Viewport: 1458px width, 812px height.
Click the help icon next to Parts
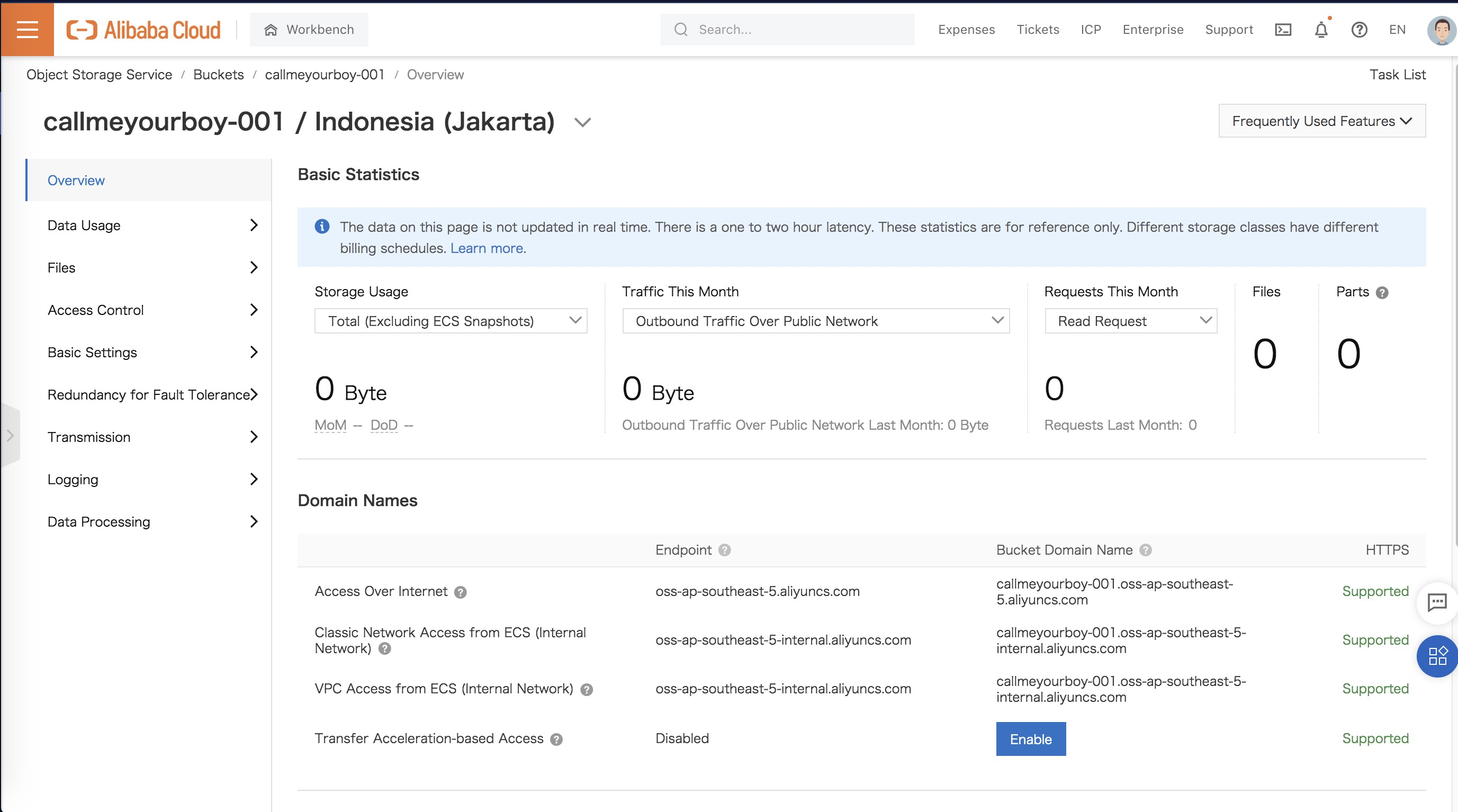[x=1382, y=293]
